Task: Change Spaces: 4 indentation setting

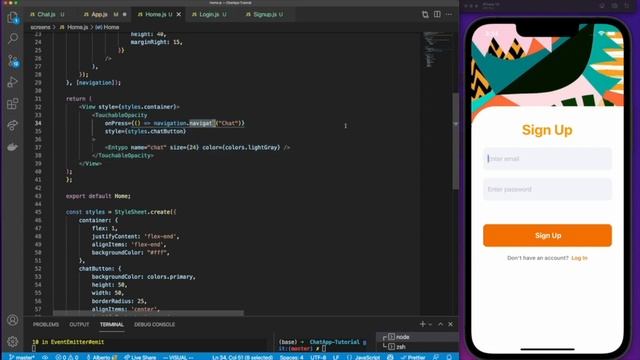Action: click(291, 357)
